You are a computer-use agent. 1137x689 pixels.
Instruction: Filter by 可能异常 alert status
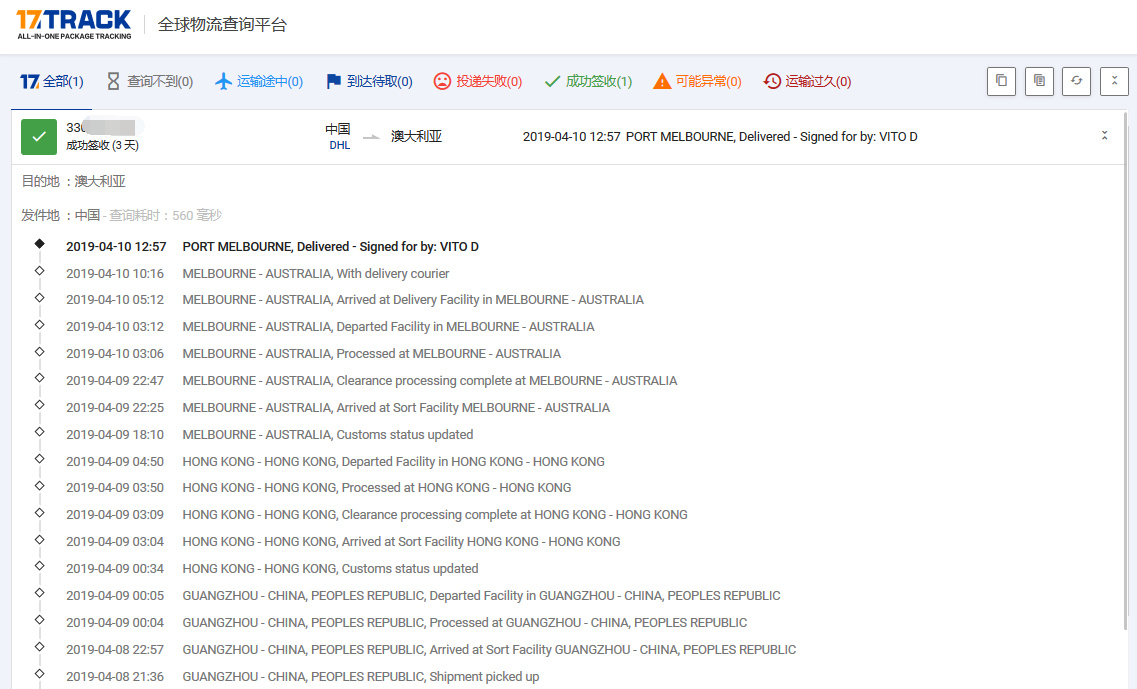(697, 82)
